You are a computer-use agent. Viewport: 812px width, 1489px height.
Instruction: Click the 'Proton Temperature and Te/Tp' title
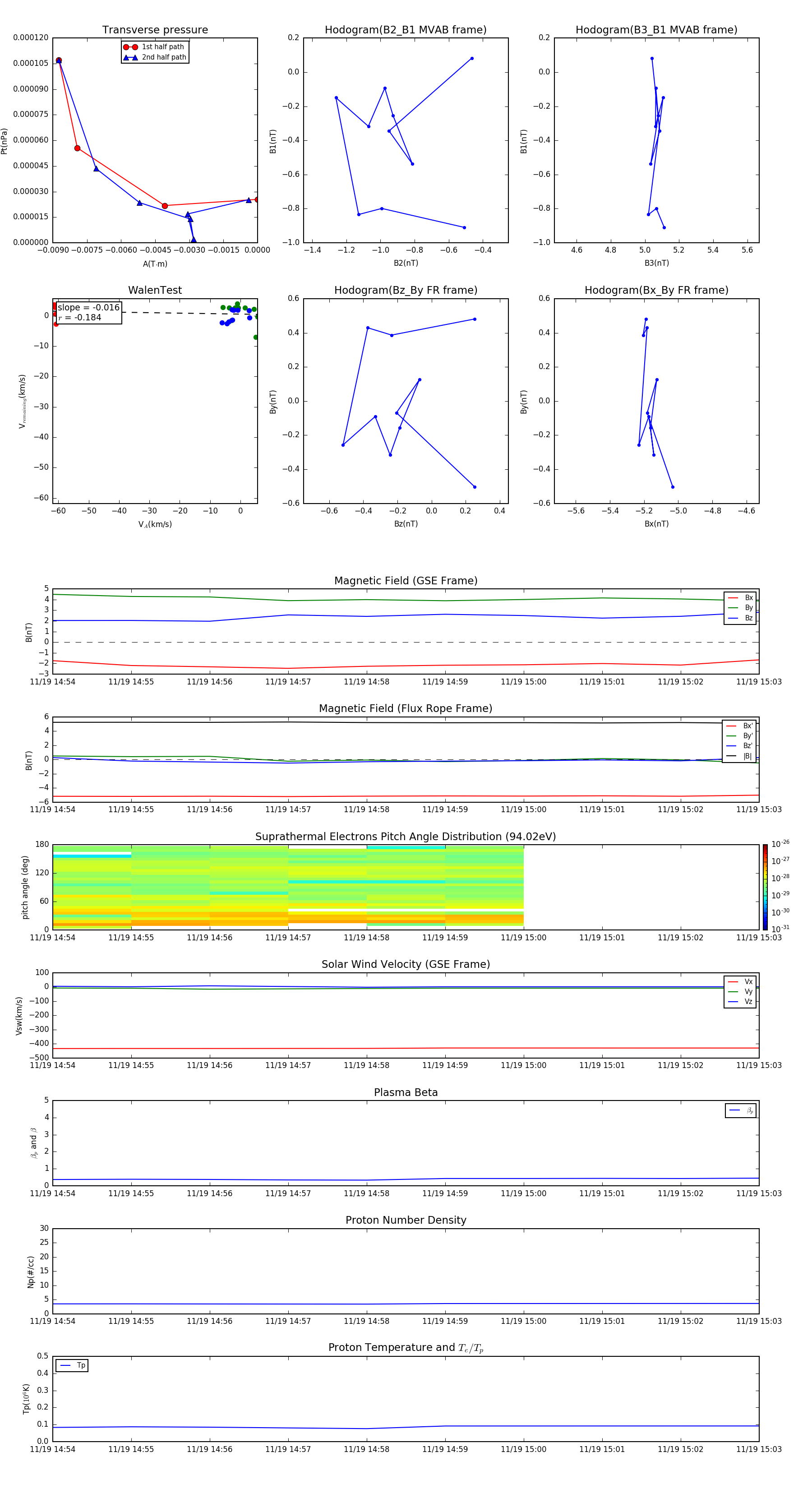(x=406, y=1347)
